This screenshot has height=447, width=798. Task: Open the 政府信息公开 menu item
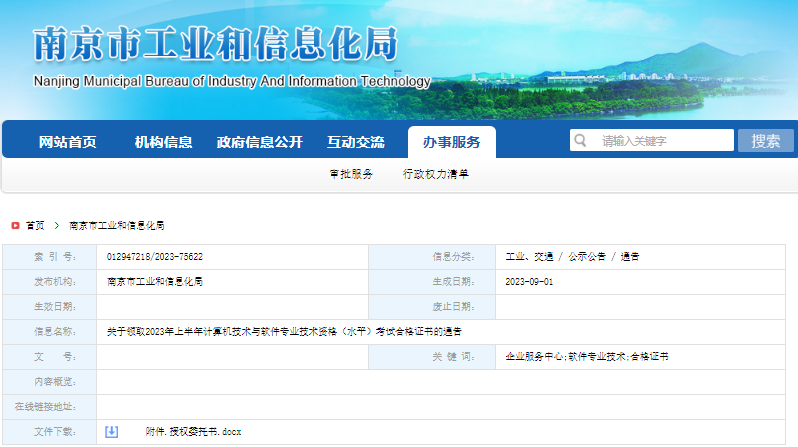click(x=259, y=142)
